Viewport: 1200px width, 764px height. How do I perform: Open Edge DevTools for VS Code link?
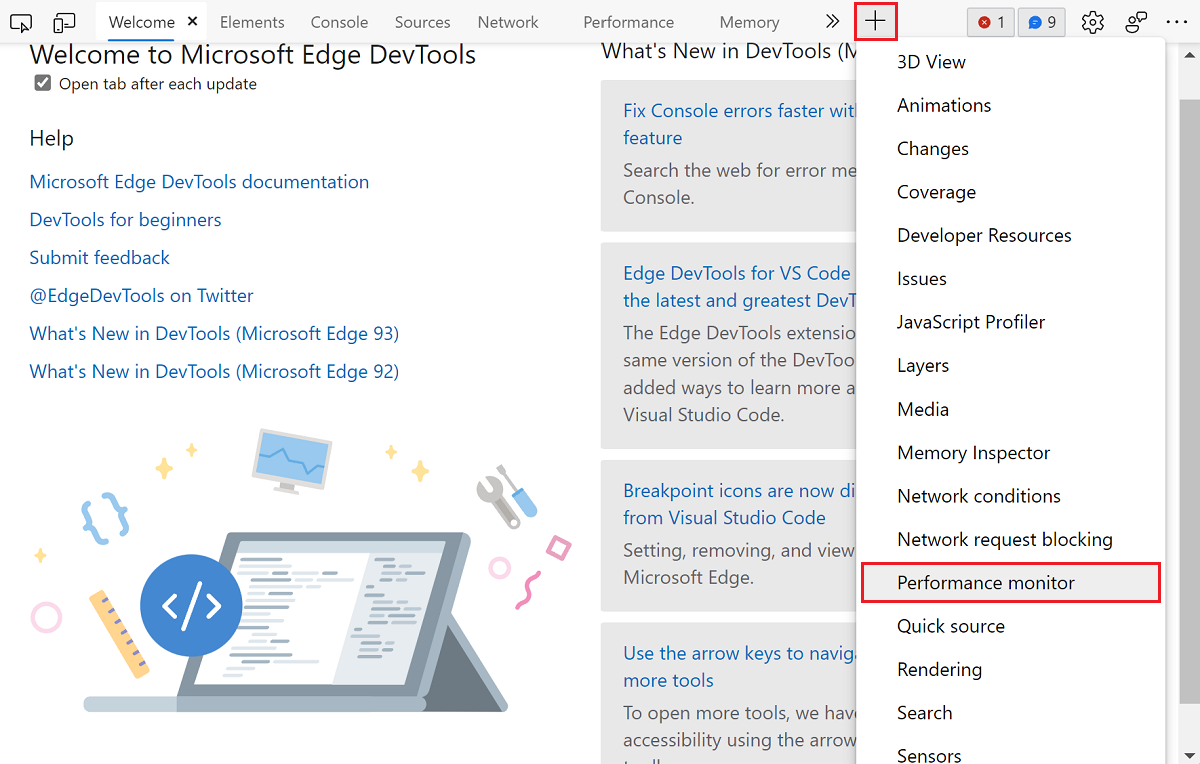coord(739,287)
